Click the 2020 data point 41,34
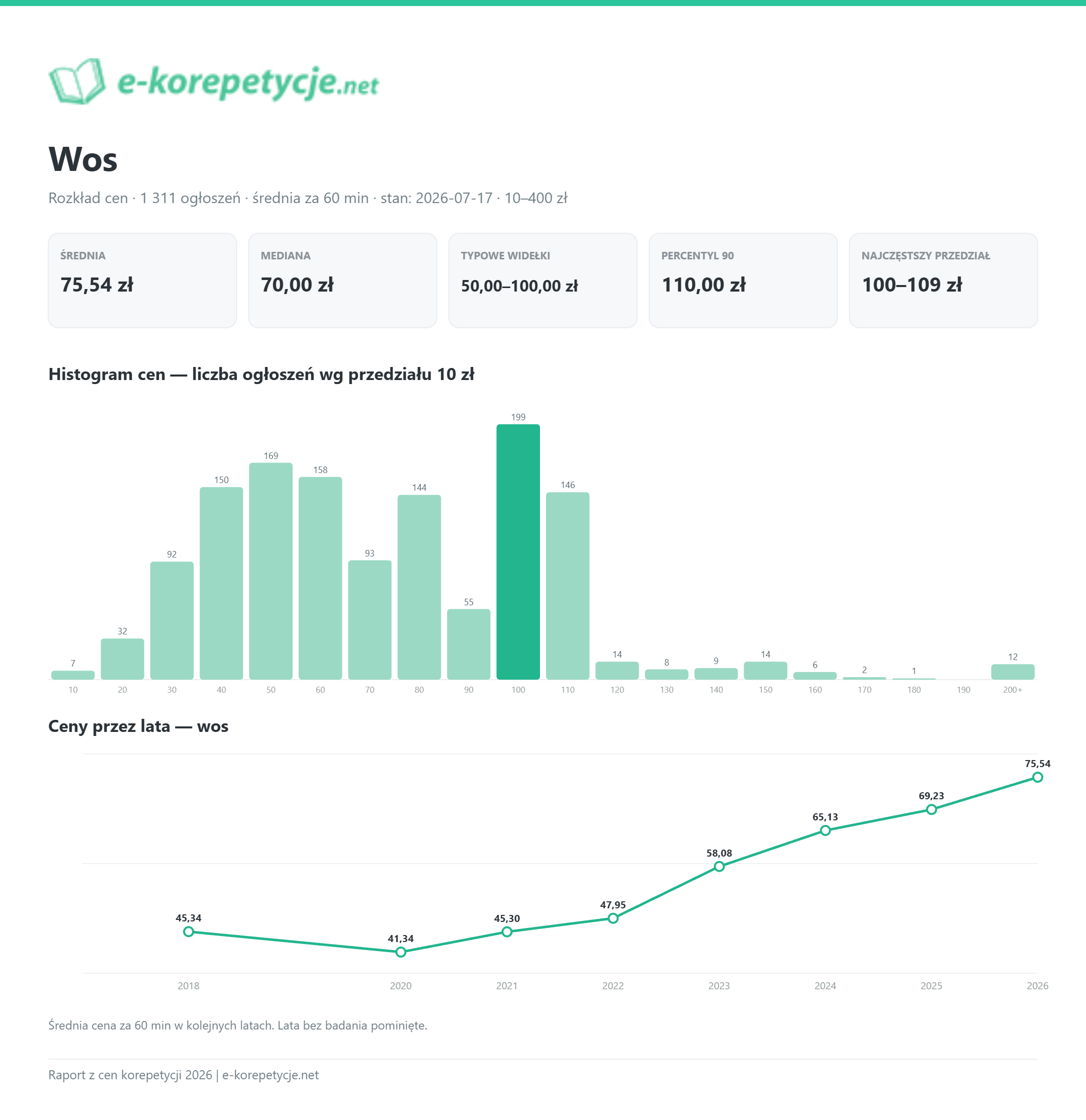1086x1120 pixels. point(401,952)
